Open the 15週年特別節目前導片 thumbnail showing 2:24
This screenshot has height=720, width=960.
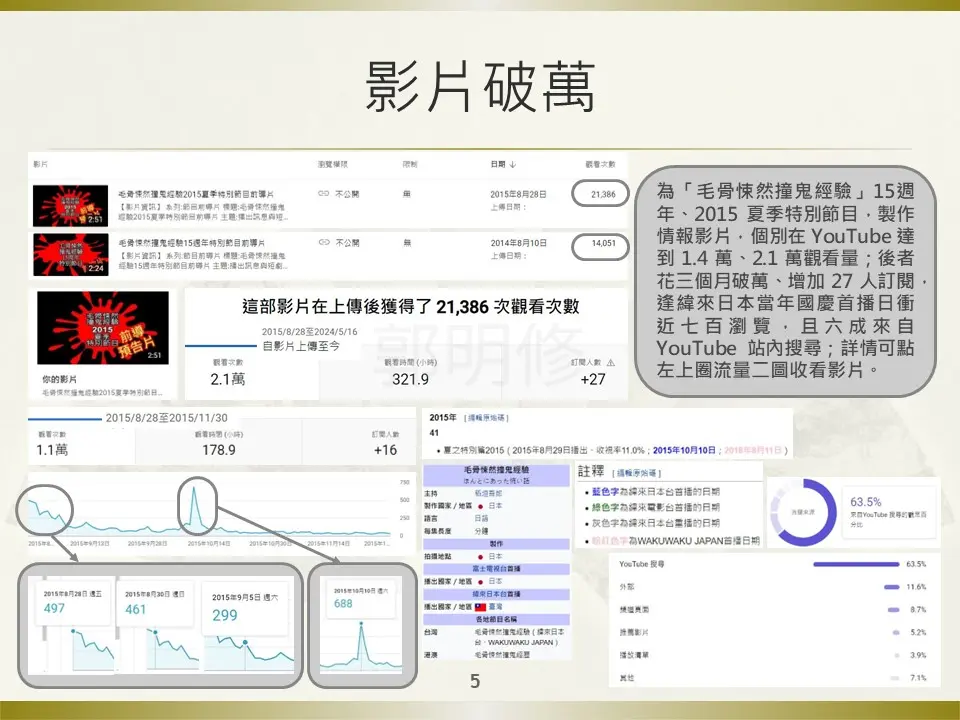70,254
